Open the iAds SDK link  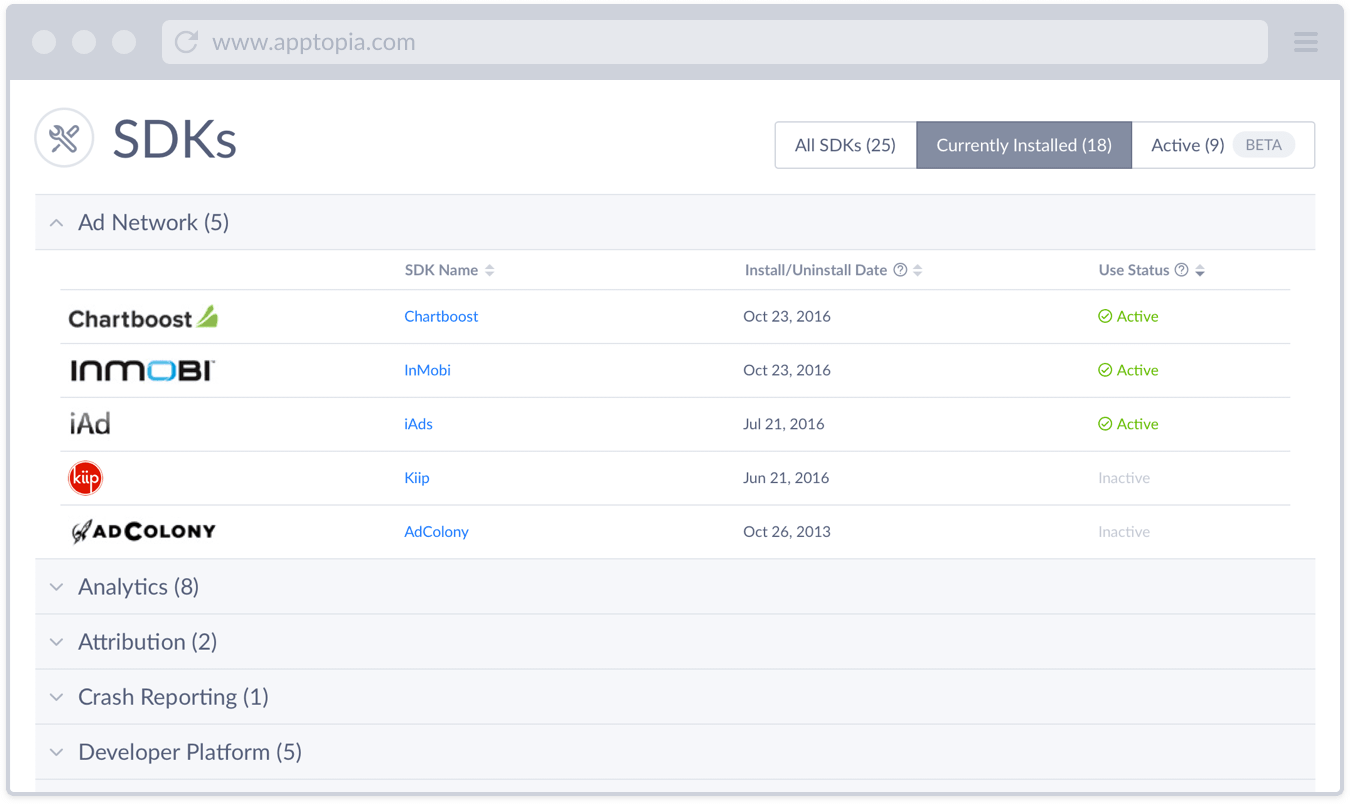pyautogui.click(x=418, y=424)
